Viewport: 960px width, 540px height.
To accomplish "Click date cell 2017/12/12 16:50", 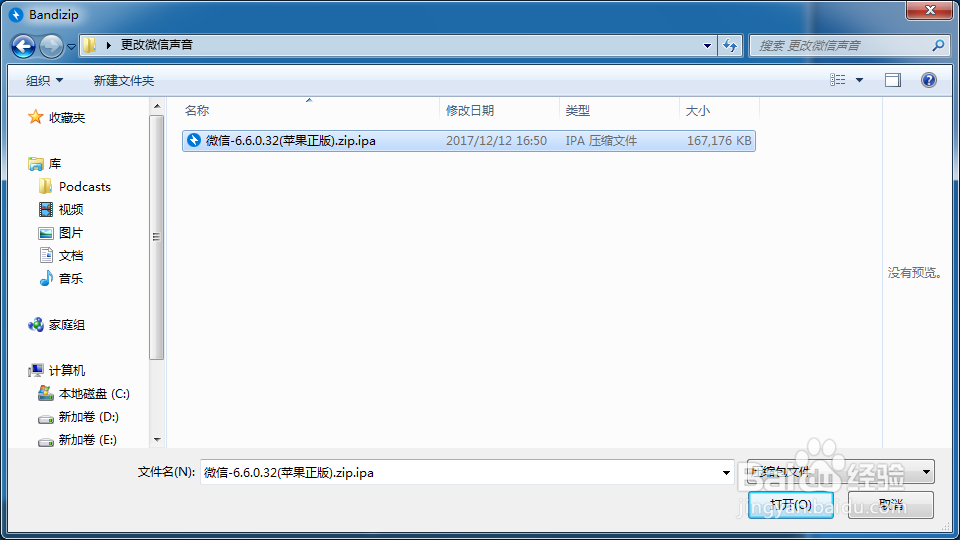I will pos(496,141).
